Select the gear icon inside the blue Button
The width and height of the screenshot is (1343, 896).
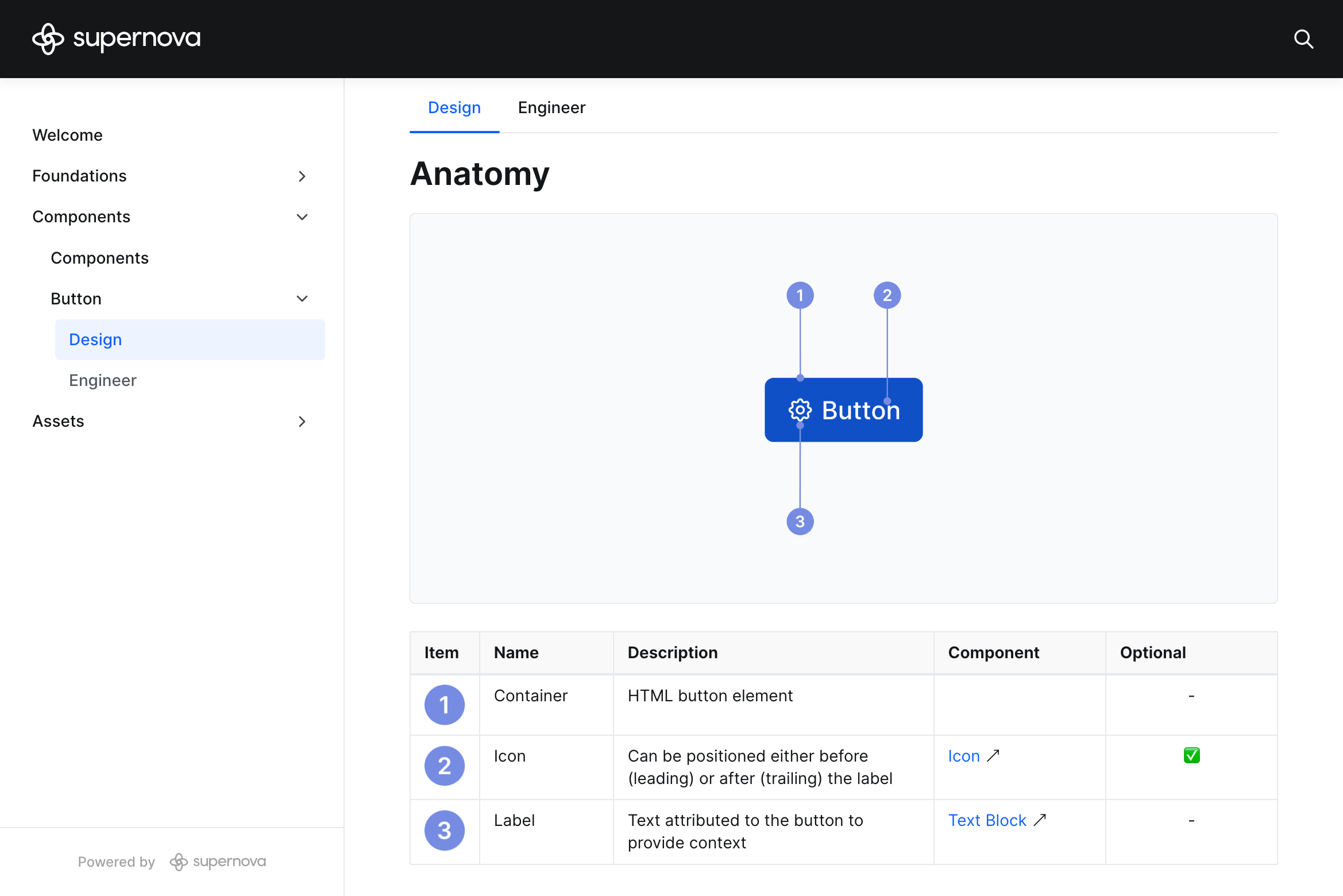(x=800, y=410)
